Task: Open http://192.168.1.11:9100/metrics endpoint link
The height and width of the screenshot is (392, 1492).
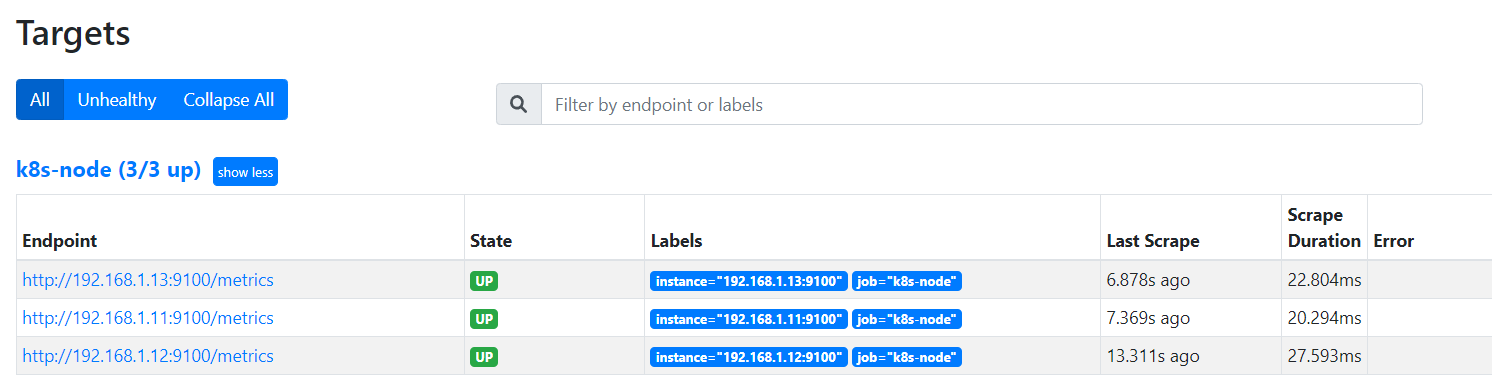Action: 148,318
